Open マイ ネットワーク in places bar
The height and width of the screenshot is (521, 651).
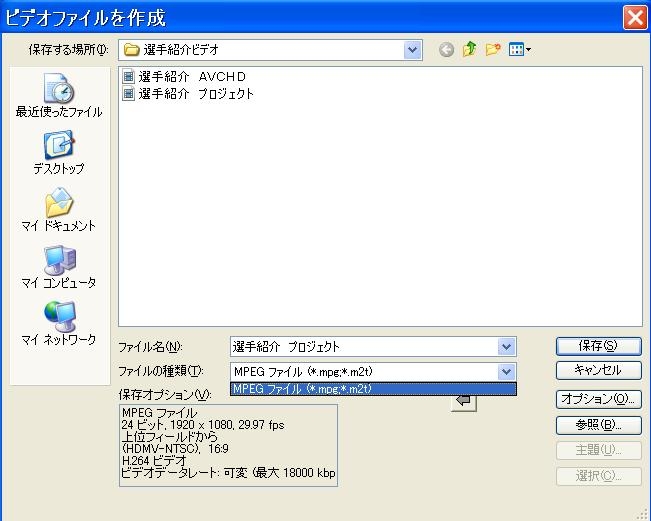point(59,323)
